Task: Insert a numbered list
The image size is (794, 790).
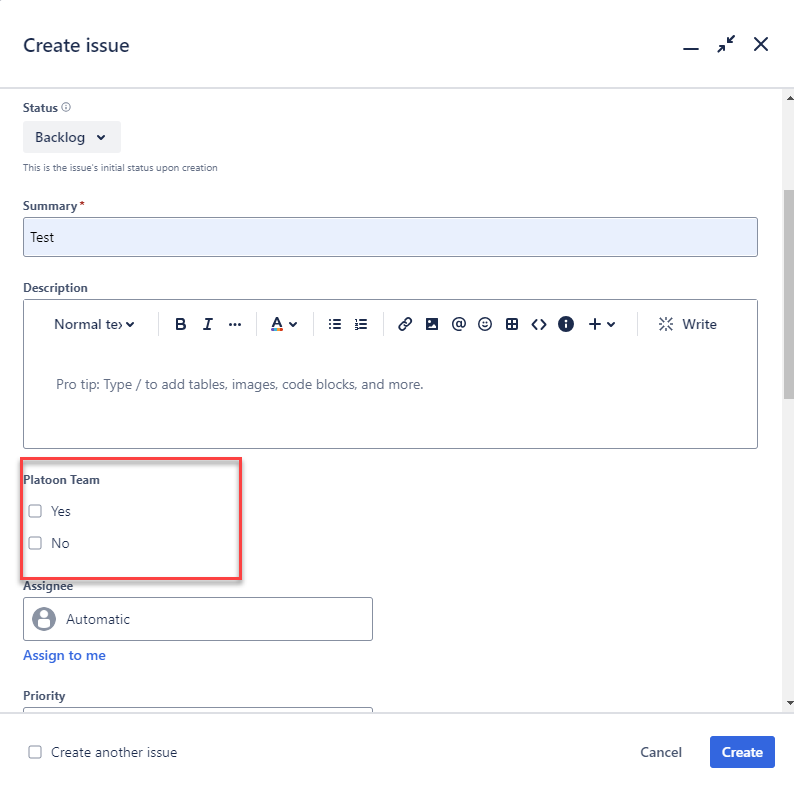Action: [x=361, y=324]
